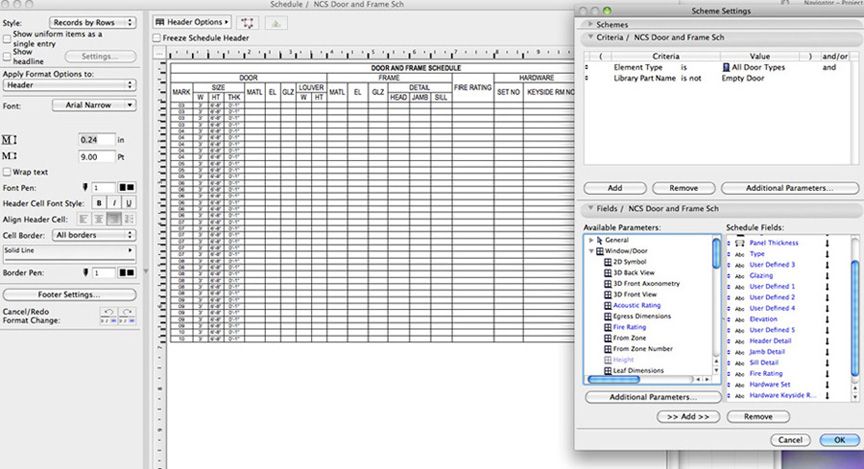Click the row height field showing 0.24
Viewport: 864px width, 469px height.
96,140
